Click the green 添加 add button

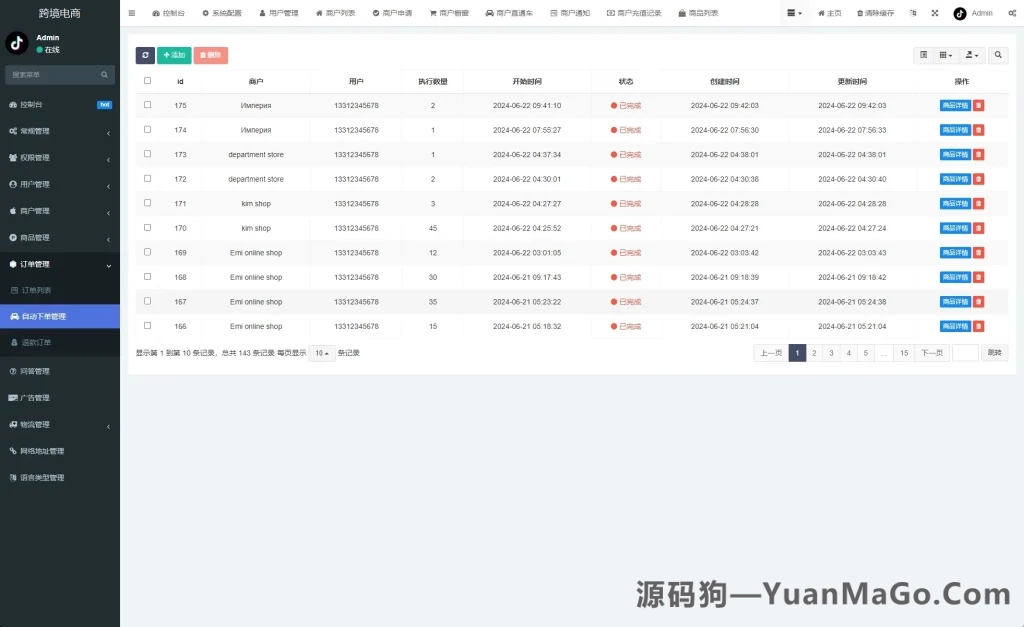point(174,55)
